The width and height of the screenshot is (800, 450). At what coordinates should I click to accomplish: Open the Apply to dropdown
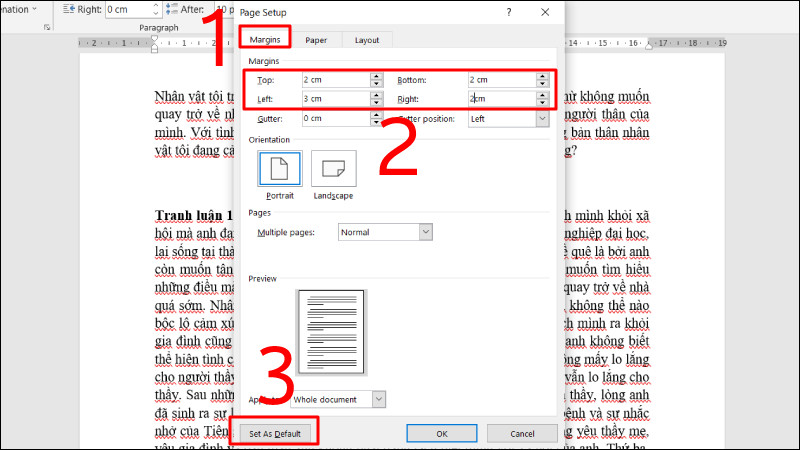click(378, 399)
